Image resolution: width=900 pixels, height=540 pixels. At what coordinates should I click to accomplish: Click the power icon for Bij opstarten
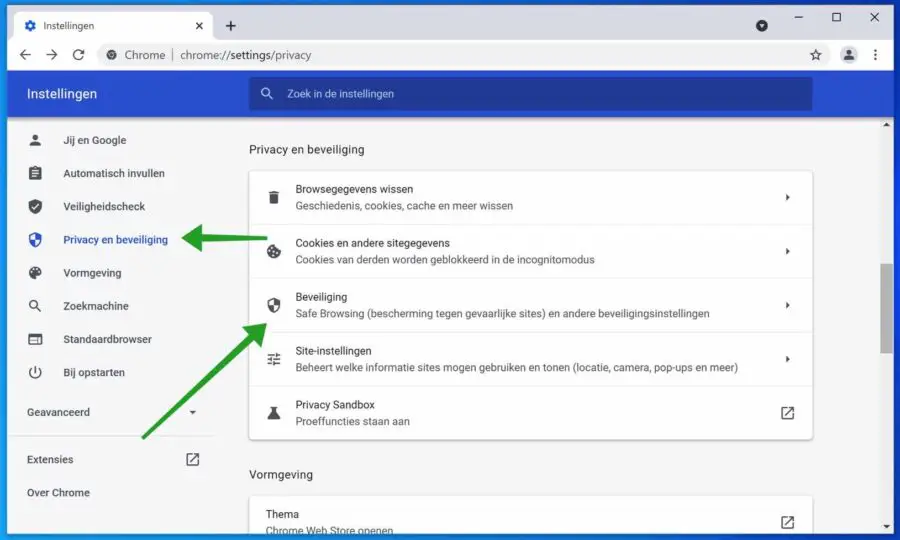[x=35, y=372]
